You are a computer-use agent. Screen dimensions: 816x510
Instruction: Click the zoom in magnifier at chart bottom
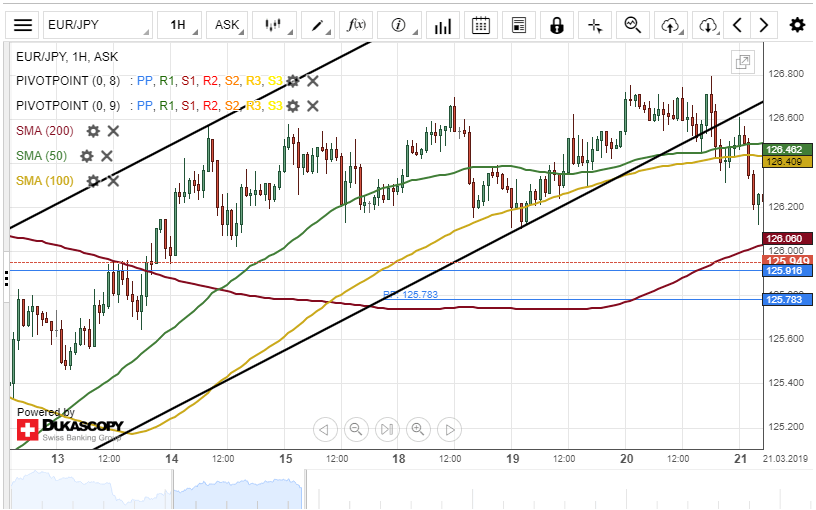[x=418, y=429]
